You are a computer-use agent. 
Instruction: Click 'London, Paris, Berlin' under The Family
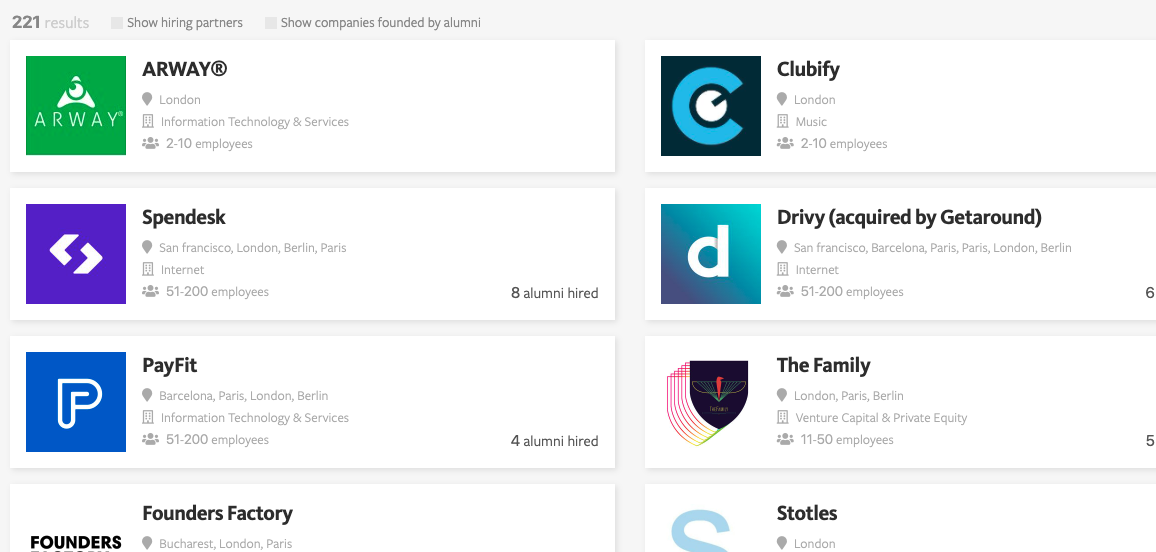(x=849, y=396)
